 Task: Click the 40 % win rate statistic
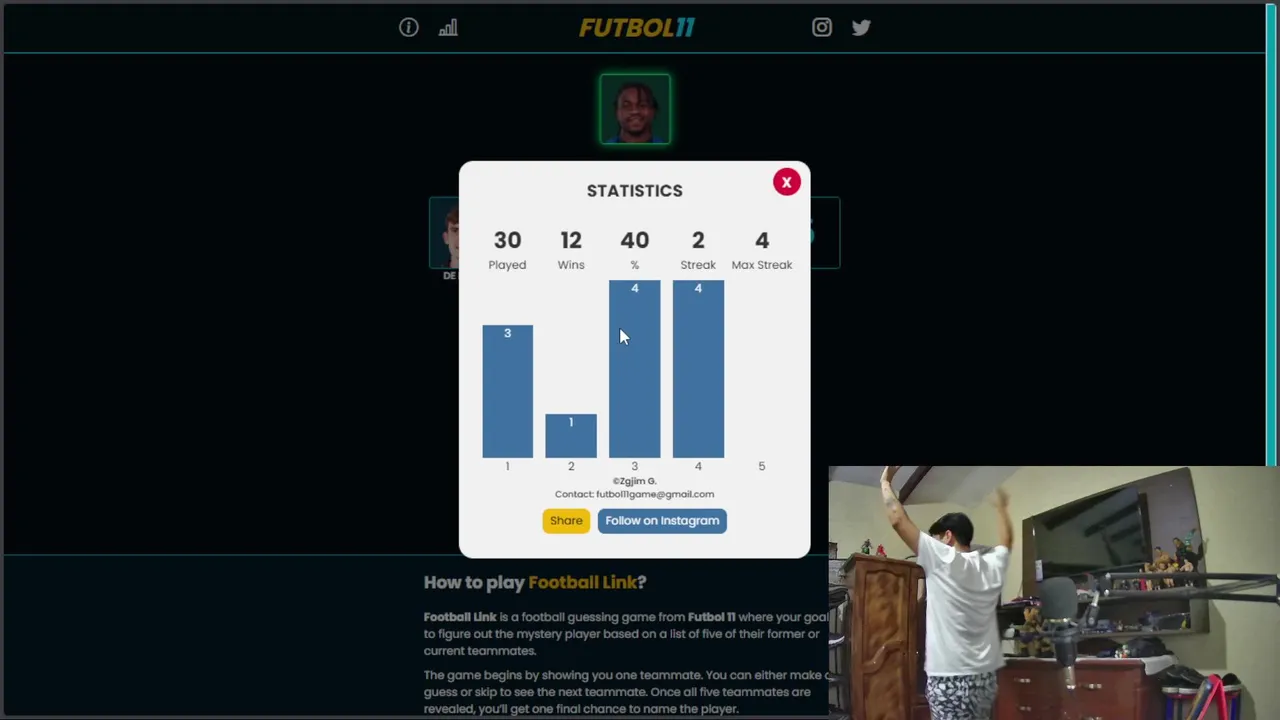pyautogui.click(x=634, y=249)
